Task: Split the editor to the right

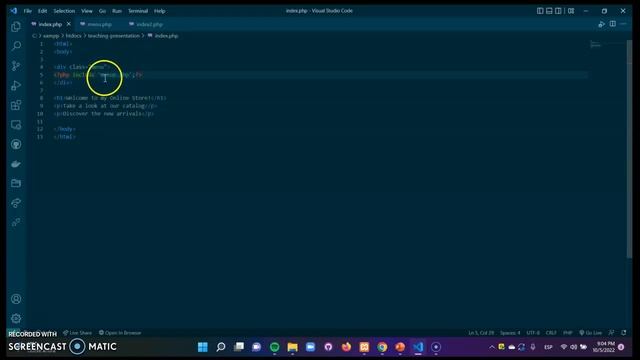Action: pos(613,24)
